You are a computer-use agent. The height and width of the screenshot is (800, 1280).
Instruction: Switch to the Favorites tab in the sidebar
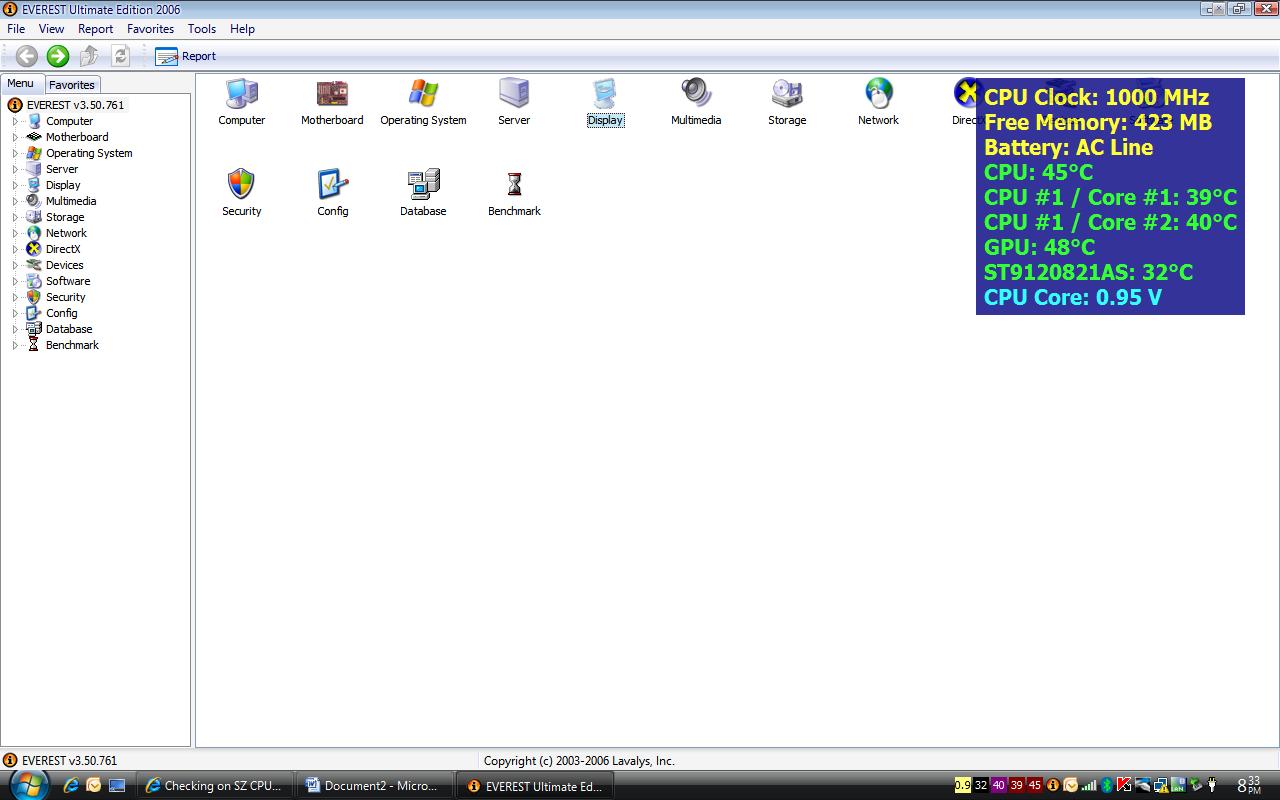(x=72, y=85)
